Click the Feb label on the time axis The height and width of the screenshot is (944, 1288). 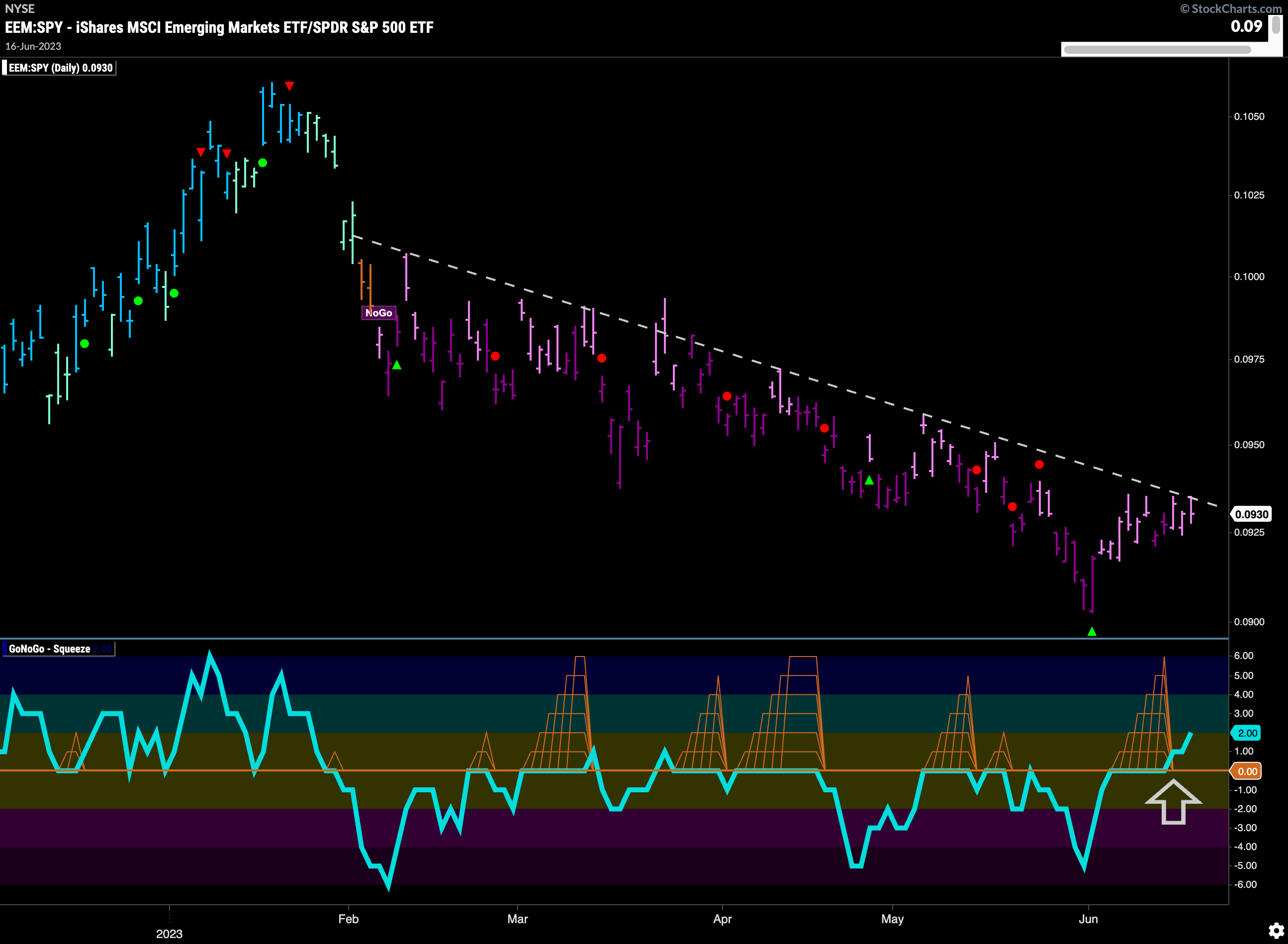pyautogui.click(x=349, y=919)
